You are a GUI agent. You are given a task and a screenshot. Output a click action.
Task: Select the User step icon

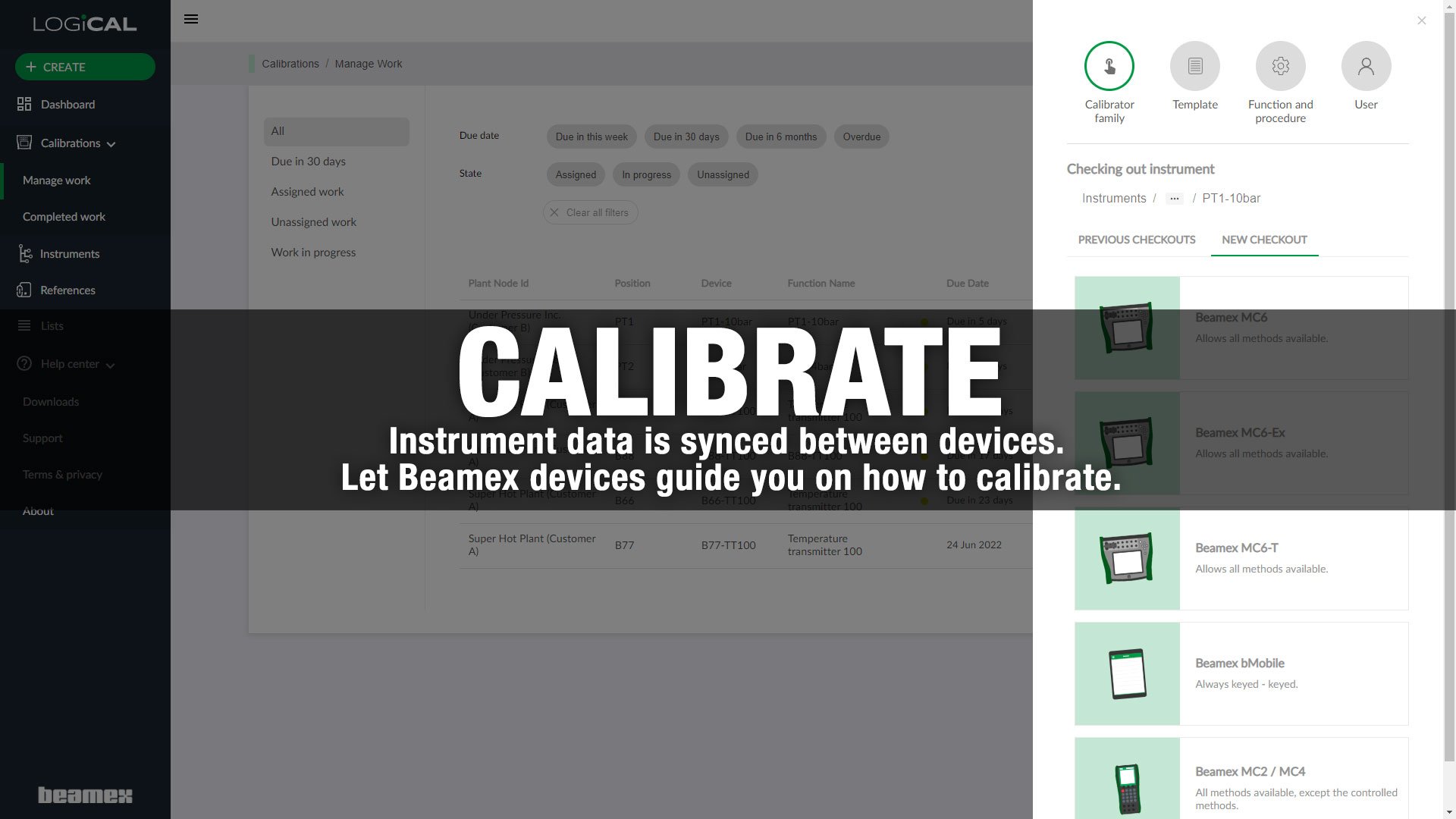coord(1367,66)
